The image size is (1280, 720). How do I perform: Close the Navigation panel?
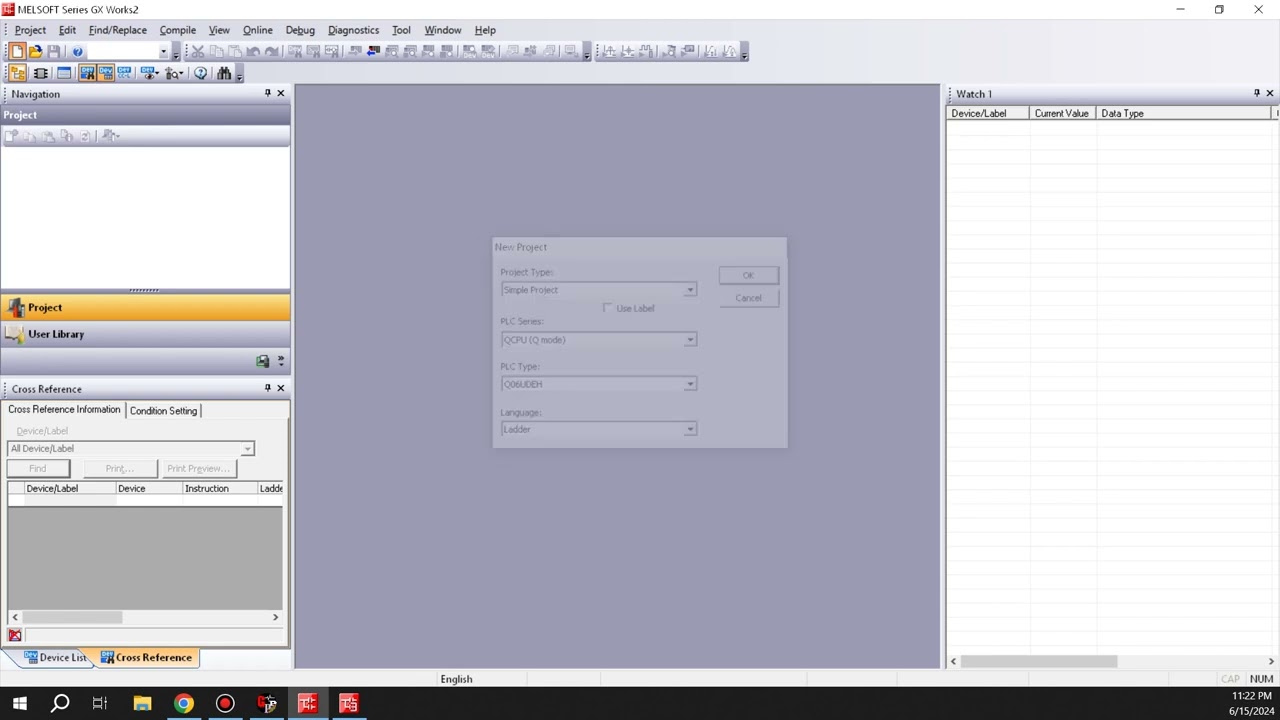point(280,93)
